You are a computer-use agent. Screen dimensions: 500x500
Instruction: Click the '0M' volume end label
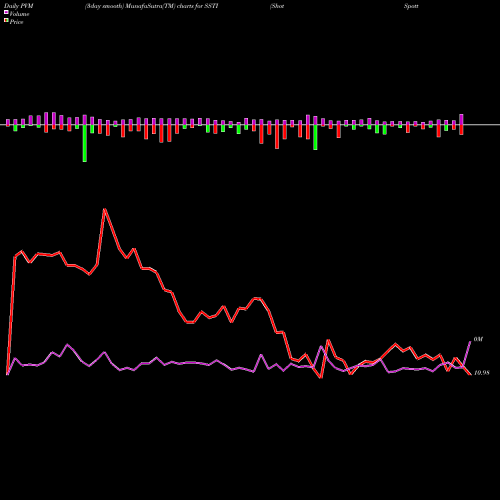pyautogui.click(x=478, y=339)
